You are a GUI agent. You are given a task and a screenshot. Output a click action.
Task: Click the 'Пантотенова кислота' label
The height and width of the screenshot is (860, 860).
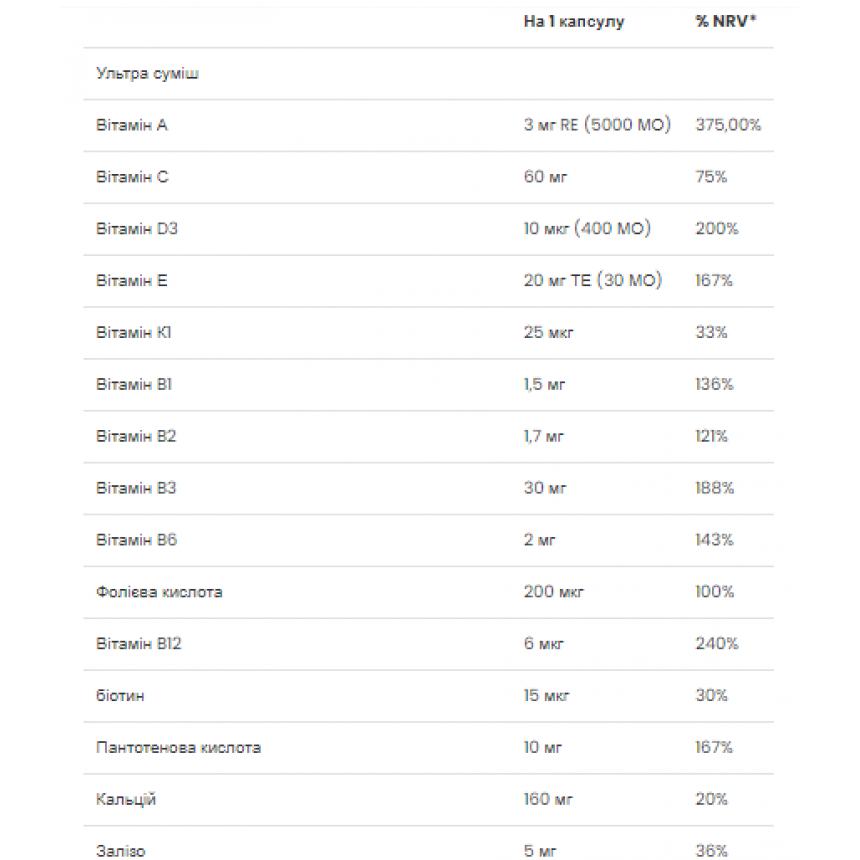(x=178, y=747)
